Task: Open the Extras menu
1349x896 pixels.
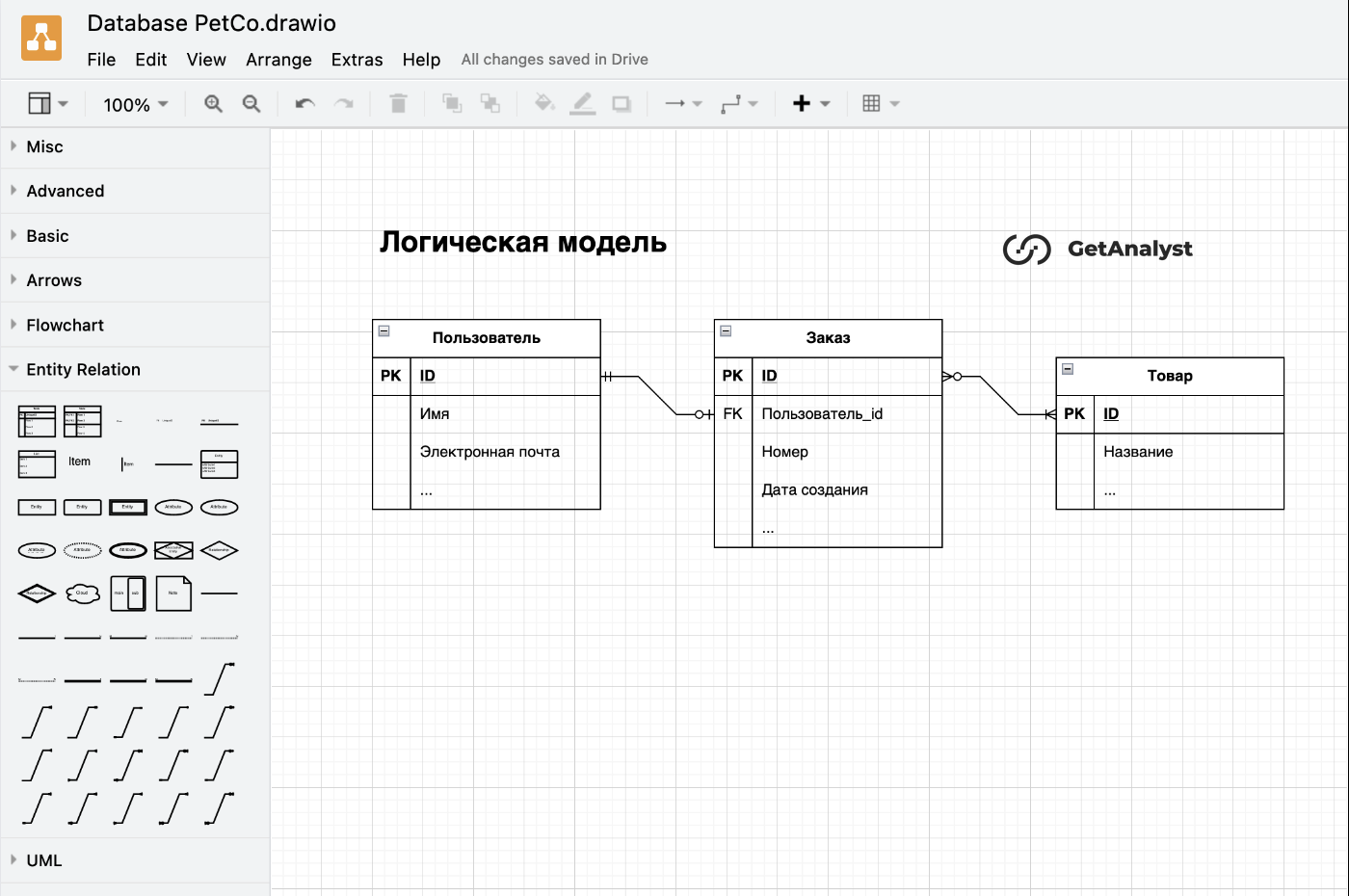Action: 357,60
